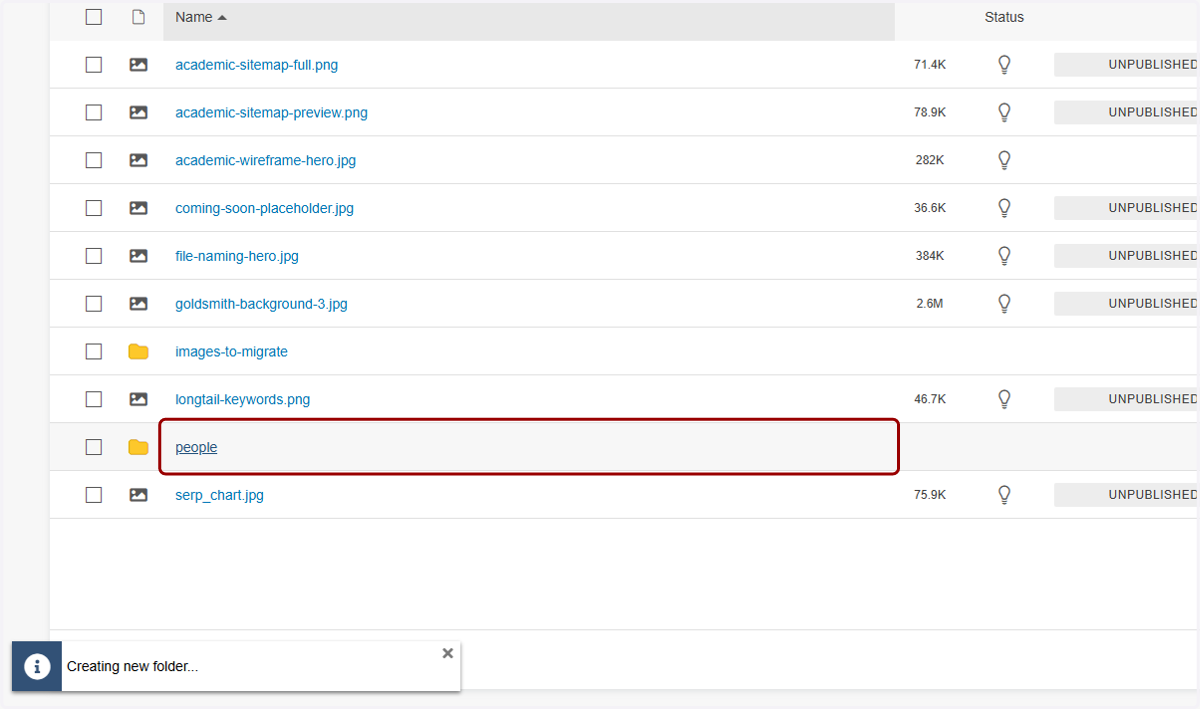Viewport: 1200px width, 709px height.
Task: Click the 75.9K file size value
Action: coord(930,495)
